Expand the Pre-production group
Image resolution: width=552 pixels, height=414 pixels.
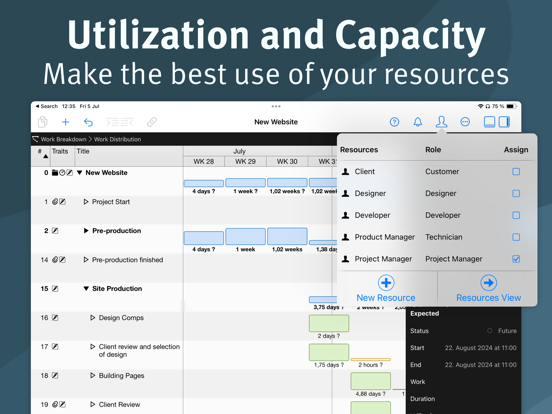click(x=86, y=231)
